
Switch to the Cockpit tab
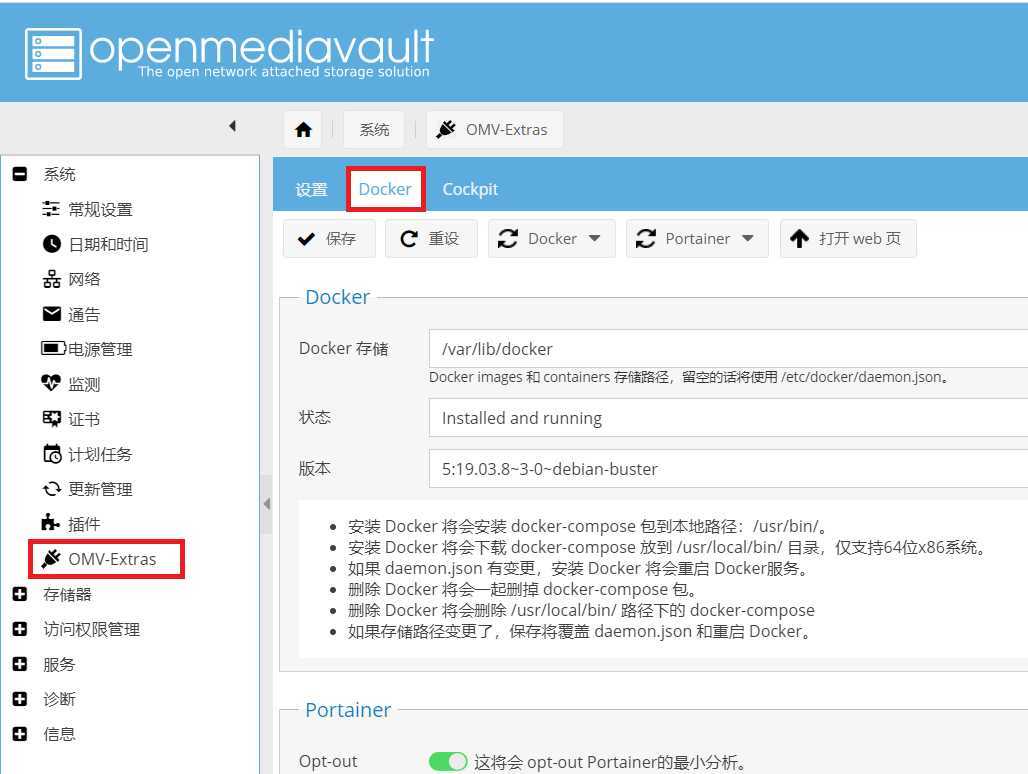coord(470,189)
